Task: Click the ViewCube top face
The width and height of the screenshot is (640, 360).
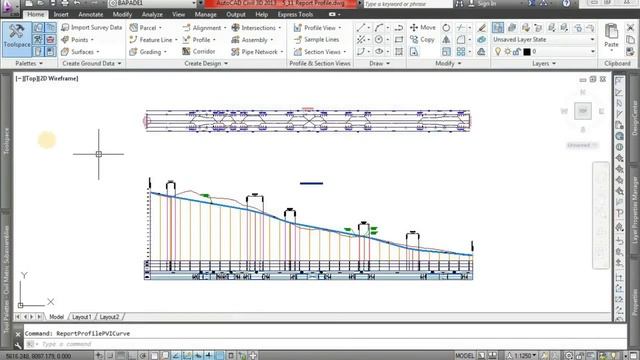Action: [582, 111]
